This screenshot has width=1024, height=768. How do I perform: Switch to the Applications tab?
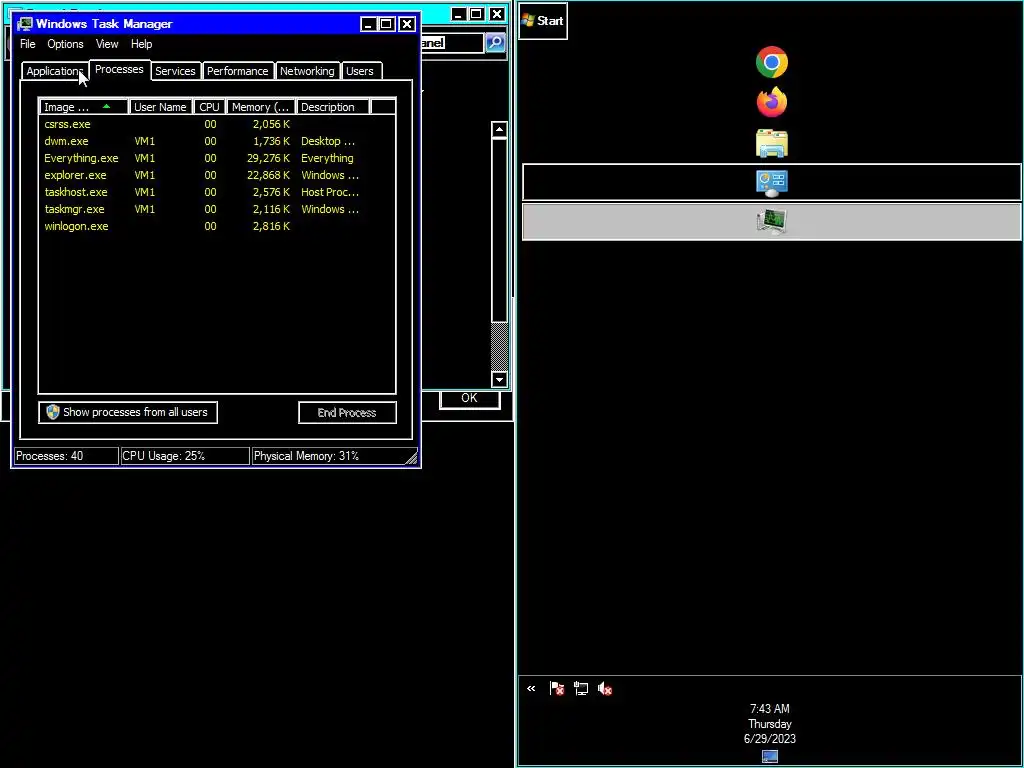[55, 71]
